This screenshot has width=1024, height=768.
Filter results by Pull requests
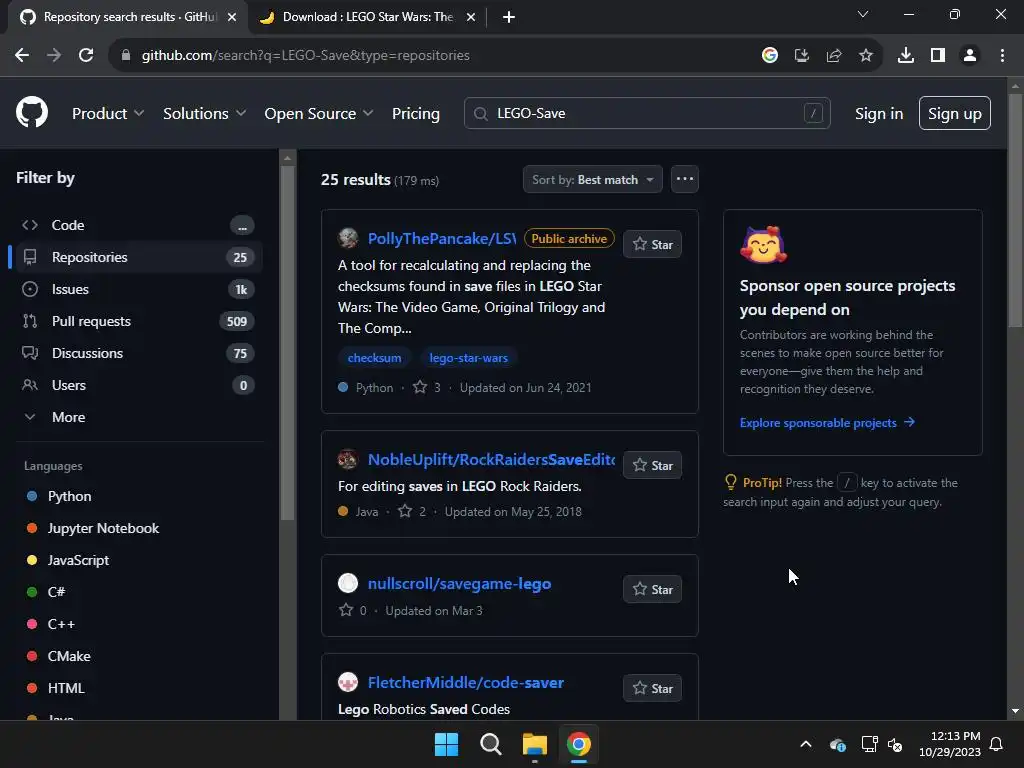137,321
